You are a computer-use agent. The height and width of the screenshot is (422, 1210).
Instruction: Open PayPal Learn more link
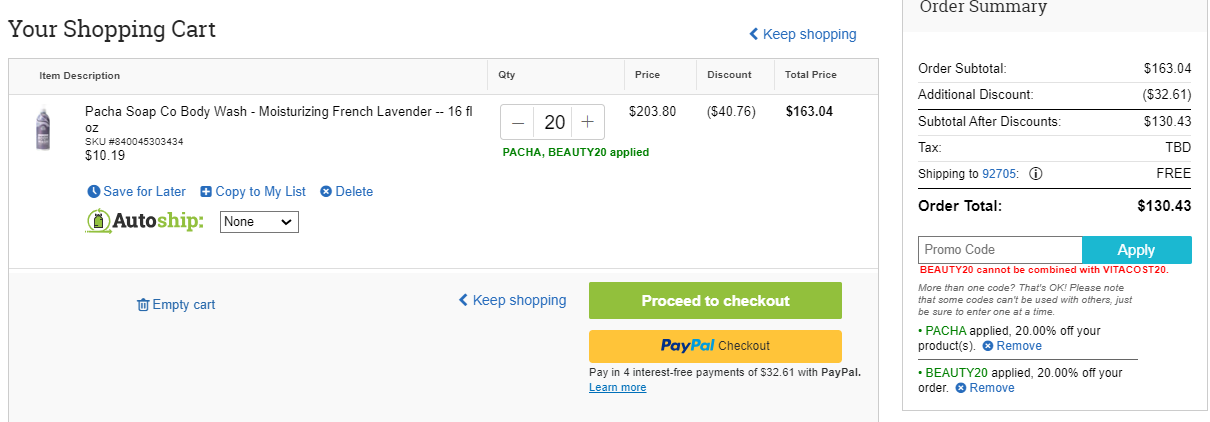[x=617, y=388]
